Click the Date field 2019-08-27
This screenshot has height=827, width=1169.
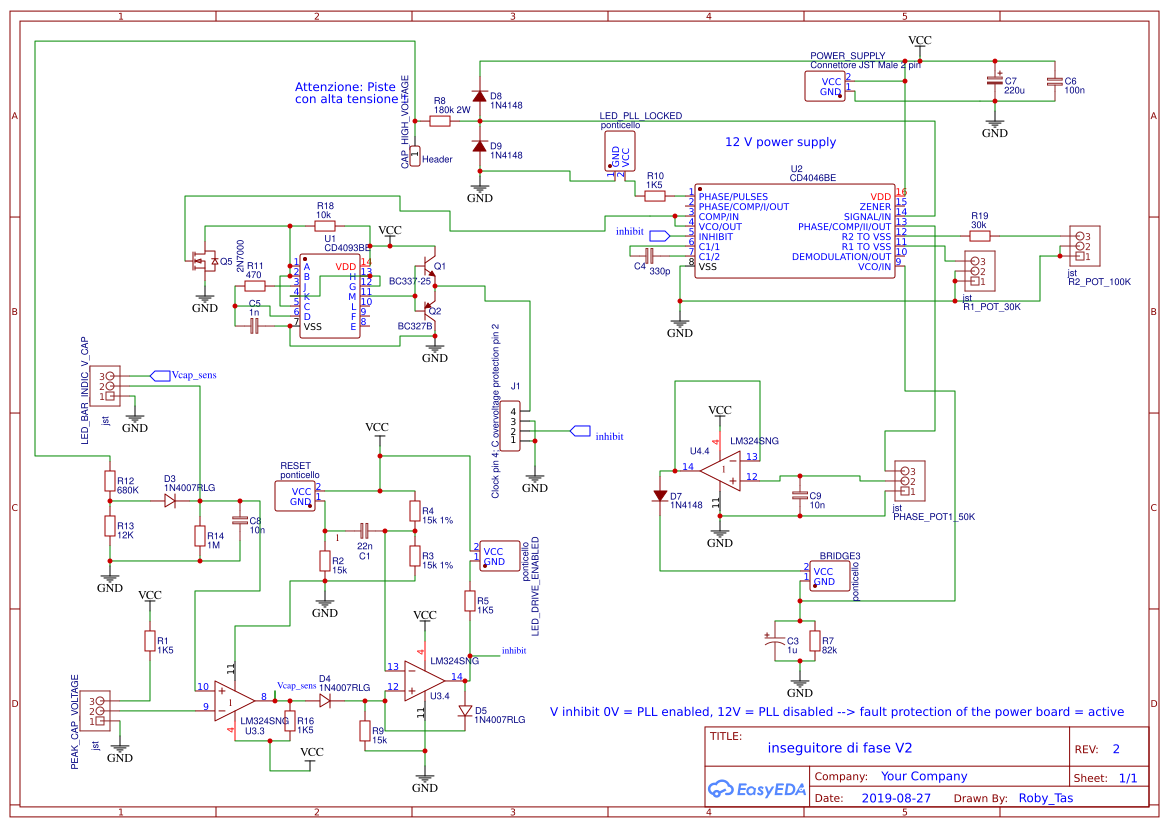point(897,798)
